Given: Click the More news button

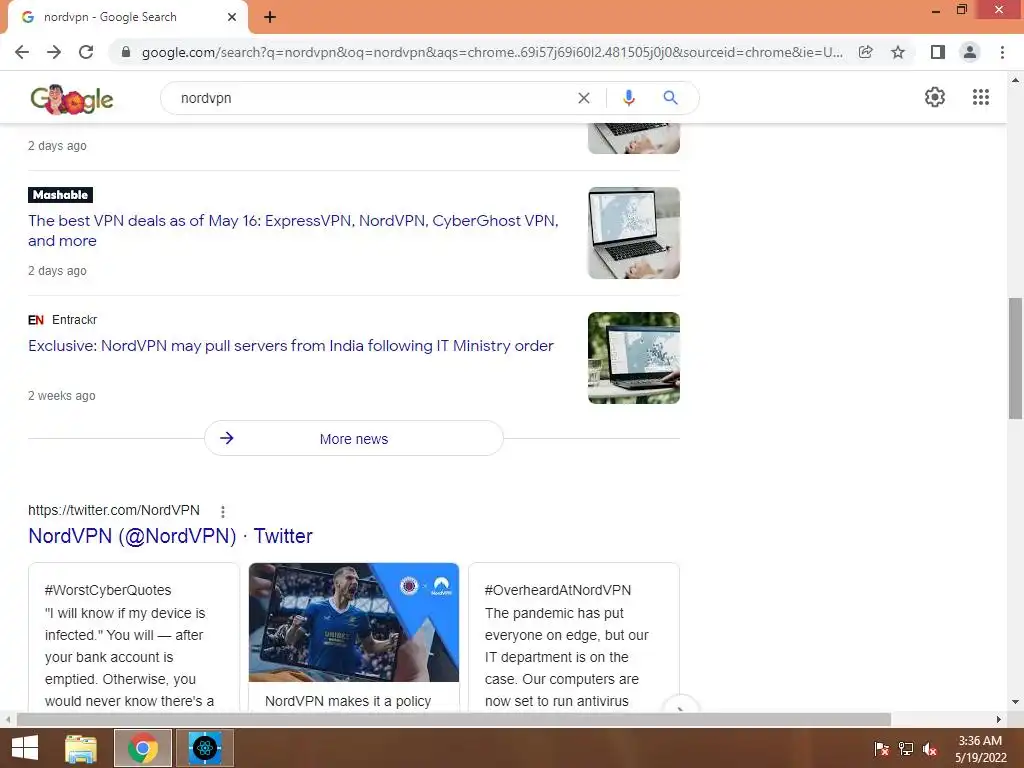Looking at the screenshot, I should tap(353, 438).
